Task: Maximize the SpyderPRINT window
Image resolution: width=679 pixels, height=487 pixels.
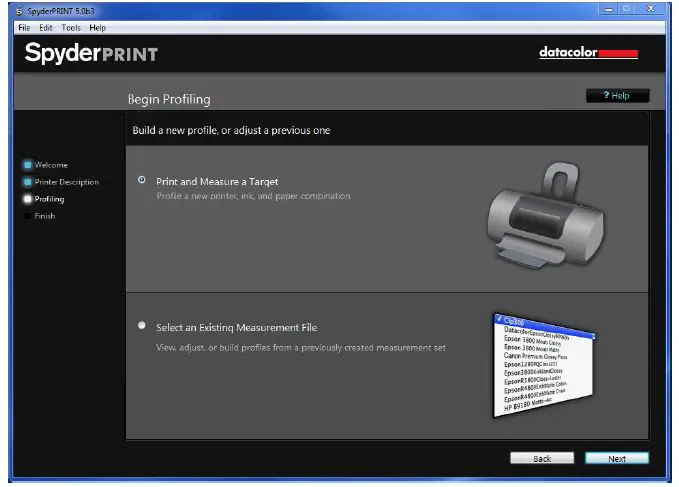Action: pos(627,9)
